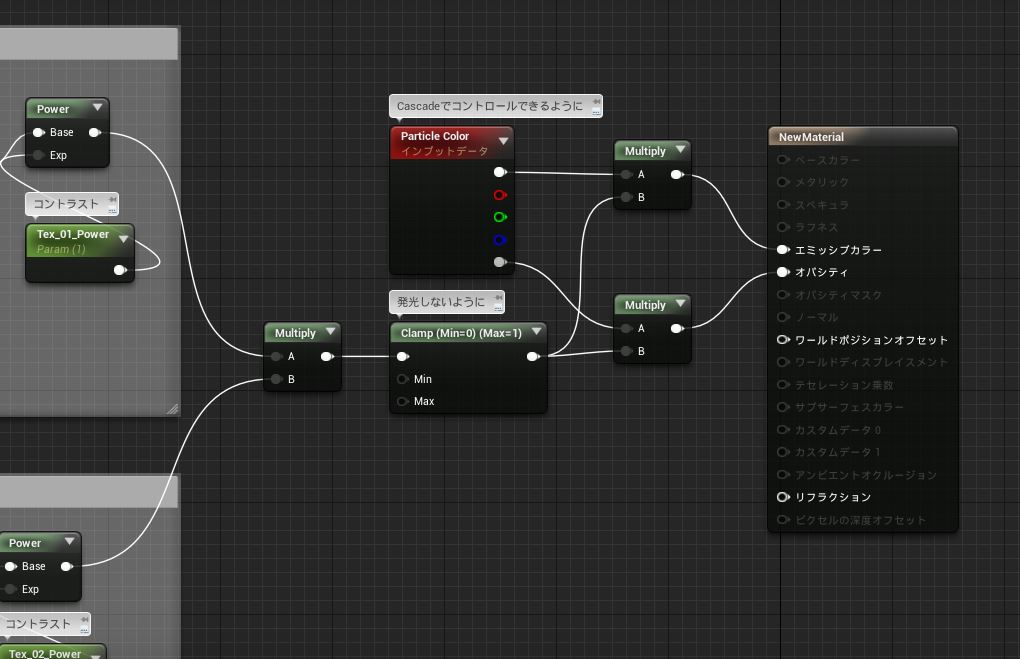1020x659 pixels.
Task: Select the Tex_01_Power node title
Action: point(73,234)
